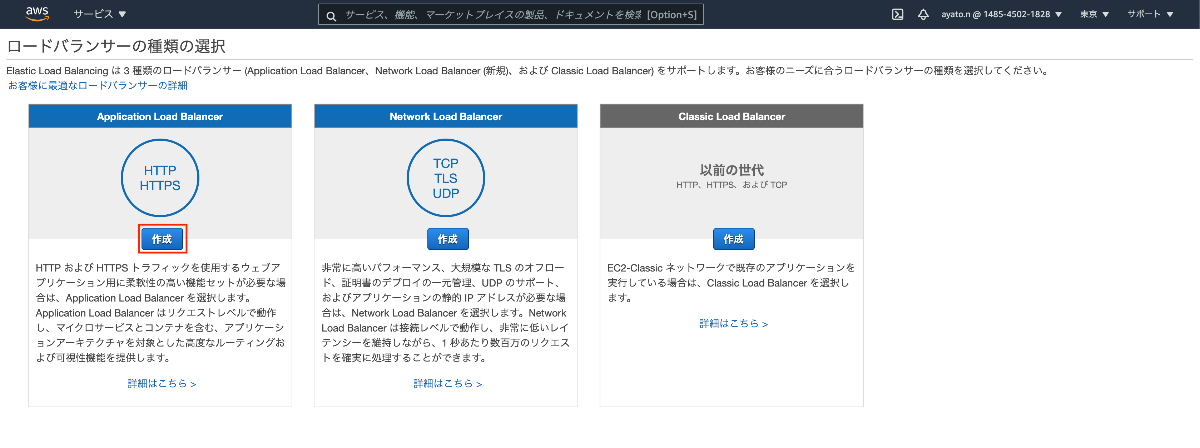Viewport: 1200px width, 448px height.
Task: Click the HTTP、HTTPS、および TCP caption
Action: pyautogui.click(x=732, y=186)
